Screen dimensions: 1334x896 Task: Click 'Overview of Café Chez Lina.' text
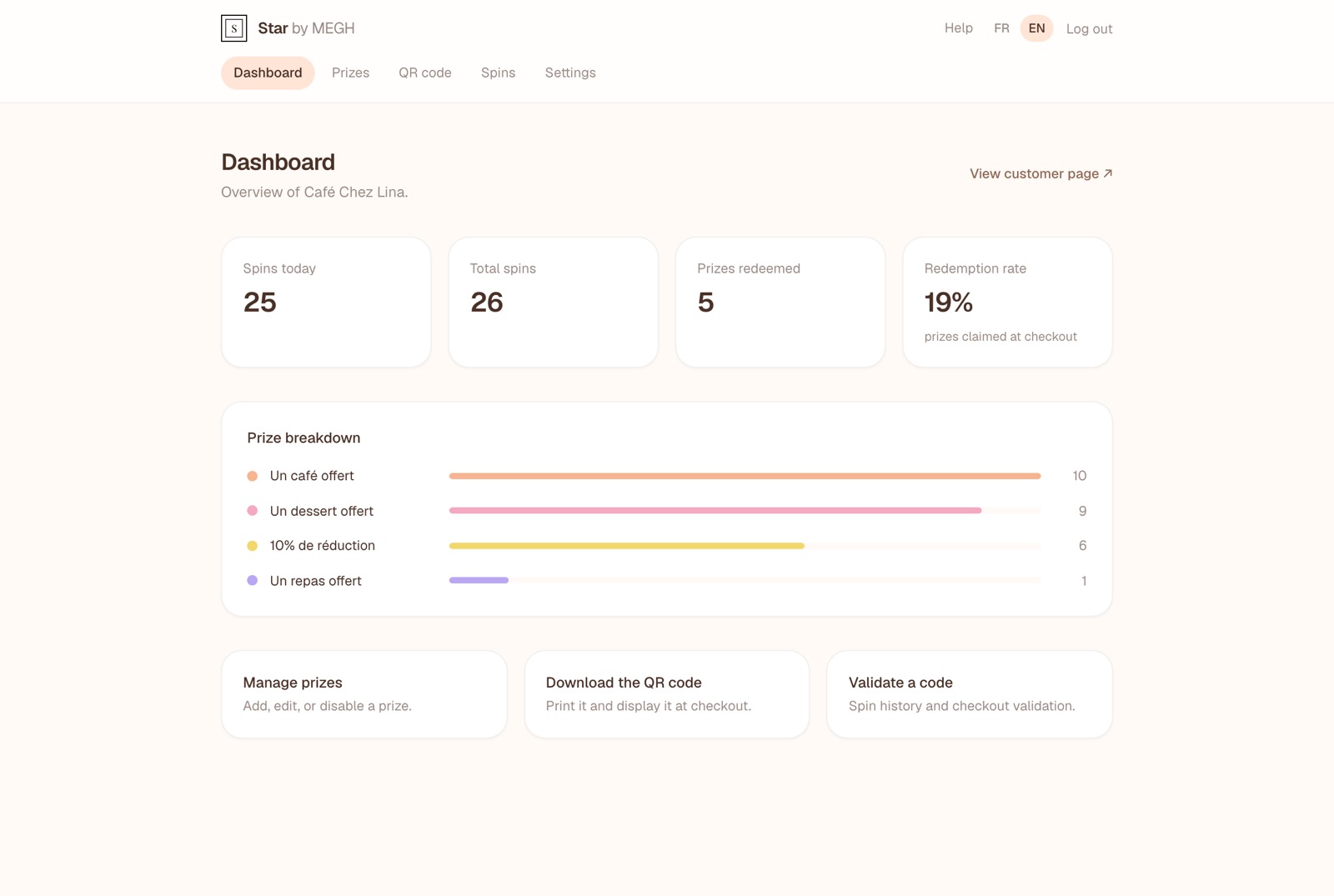coord(314,193)
